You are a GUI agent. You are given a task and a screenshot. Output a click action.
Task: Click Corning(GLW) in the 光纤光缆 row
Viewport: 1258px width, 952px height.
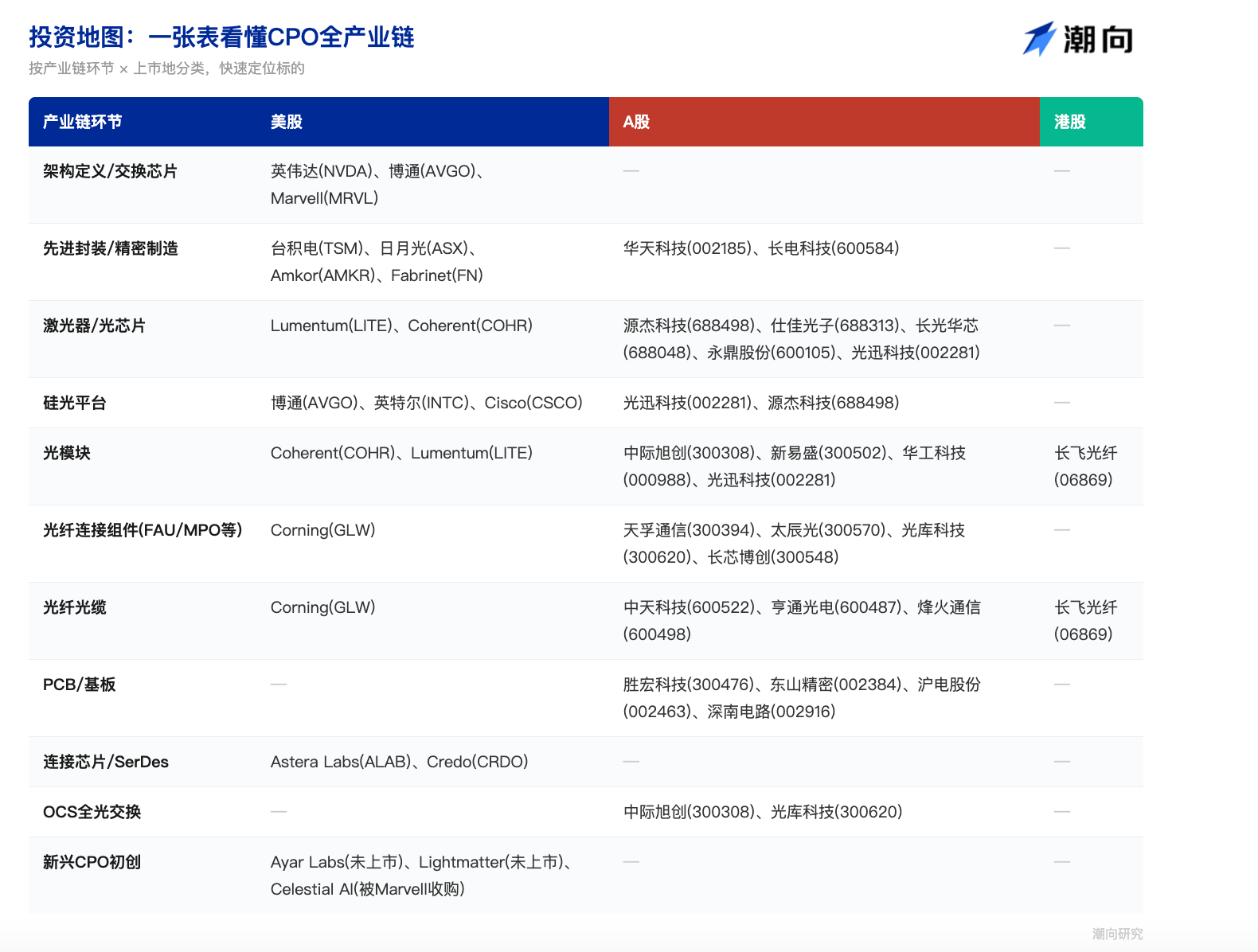[323, 607]
